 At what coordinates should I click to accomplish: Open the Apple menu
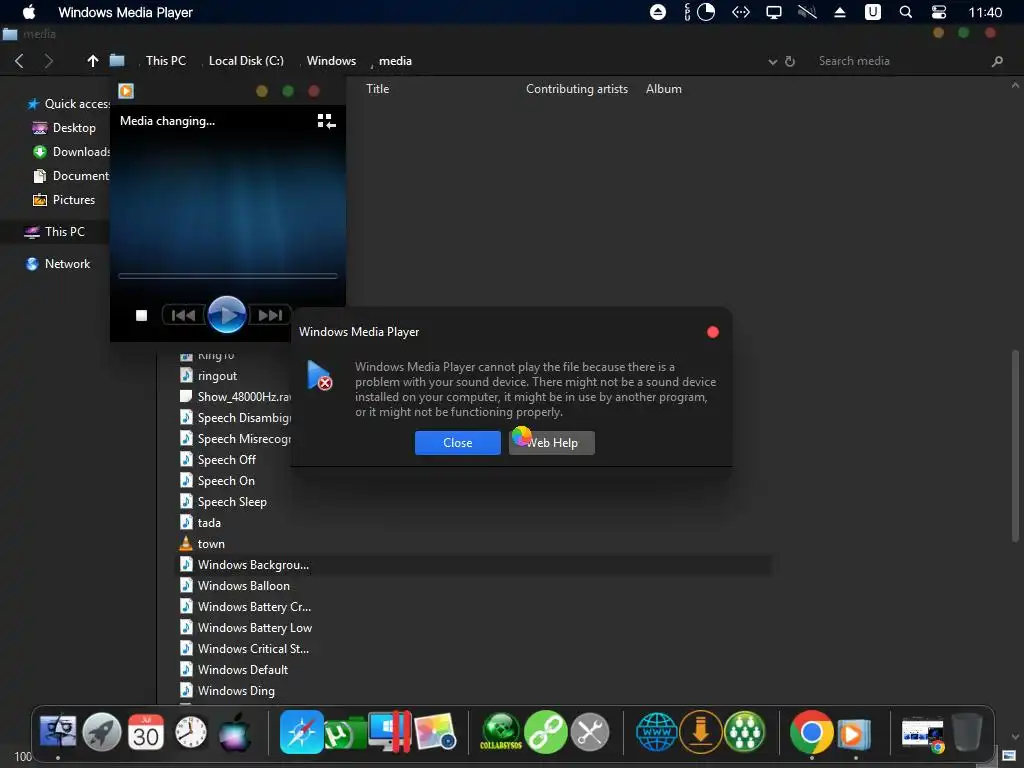(29, 12)
